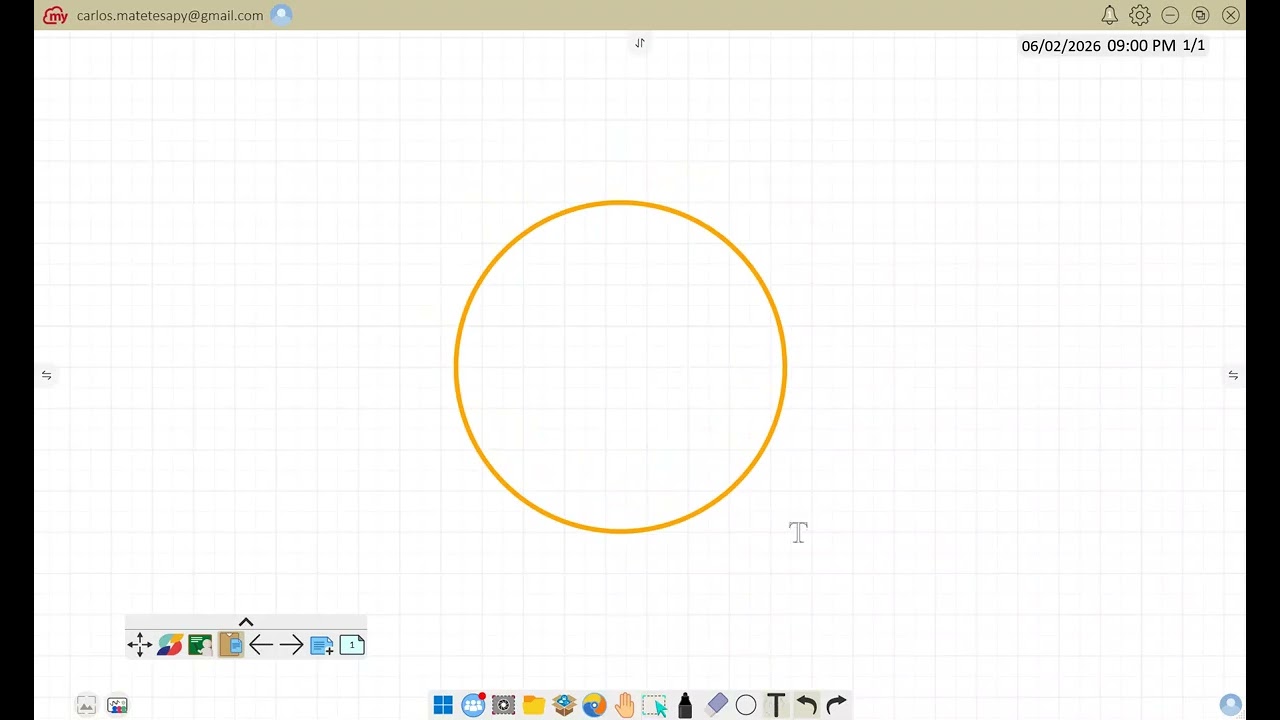Open the green classroom presenter icon
The width and height of the screenshot is (1280, 720).
point(201,645)
